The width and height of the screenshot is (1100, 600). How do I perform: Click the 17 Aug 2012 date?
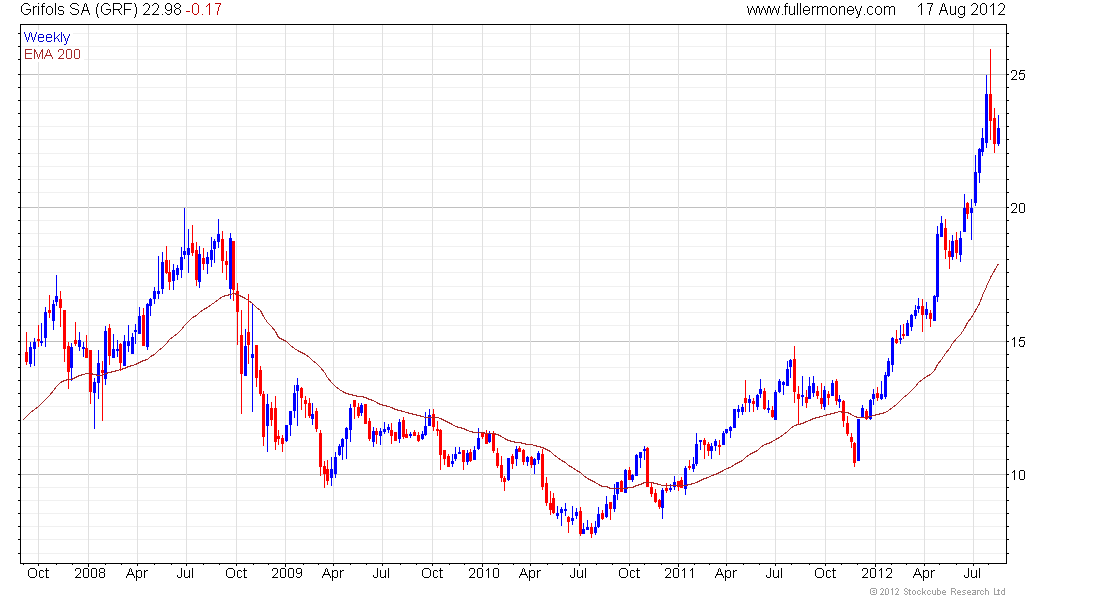click(x=961, y=10)
